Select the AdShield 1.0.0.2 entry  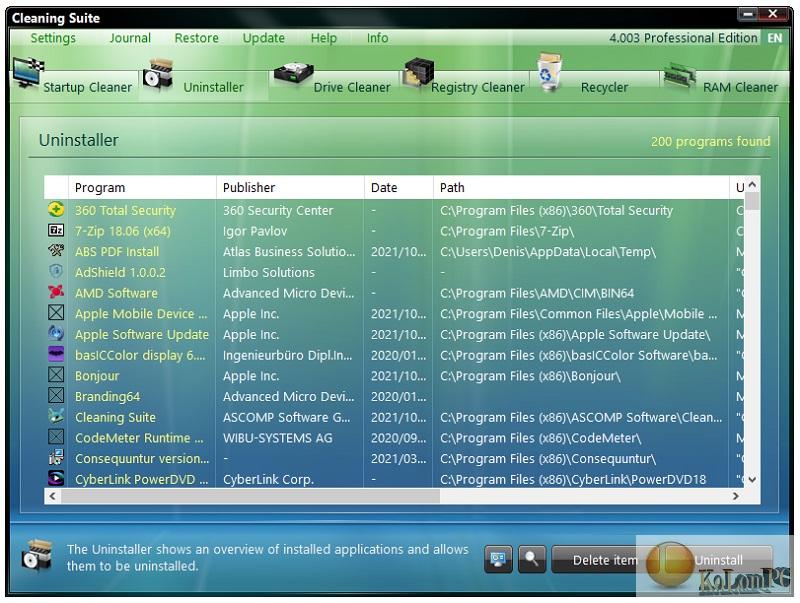coord(120,272)
